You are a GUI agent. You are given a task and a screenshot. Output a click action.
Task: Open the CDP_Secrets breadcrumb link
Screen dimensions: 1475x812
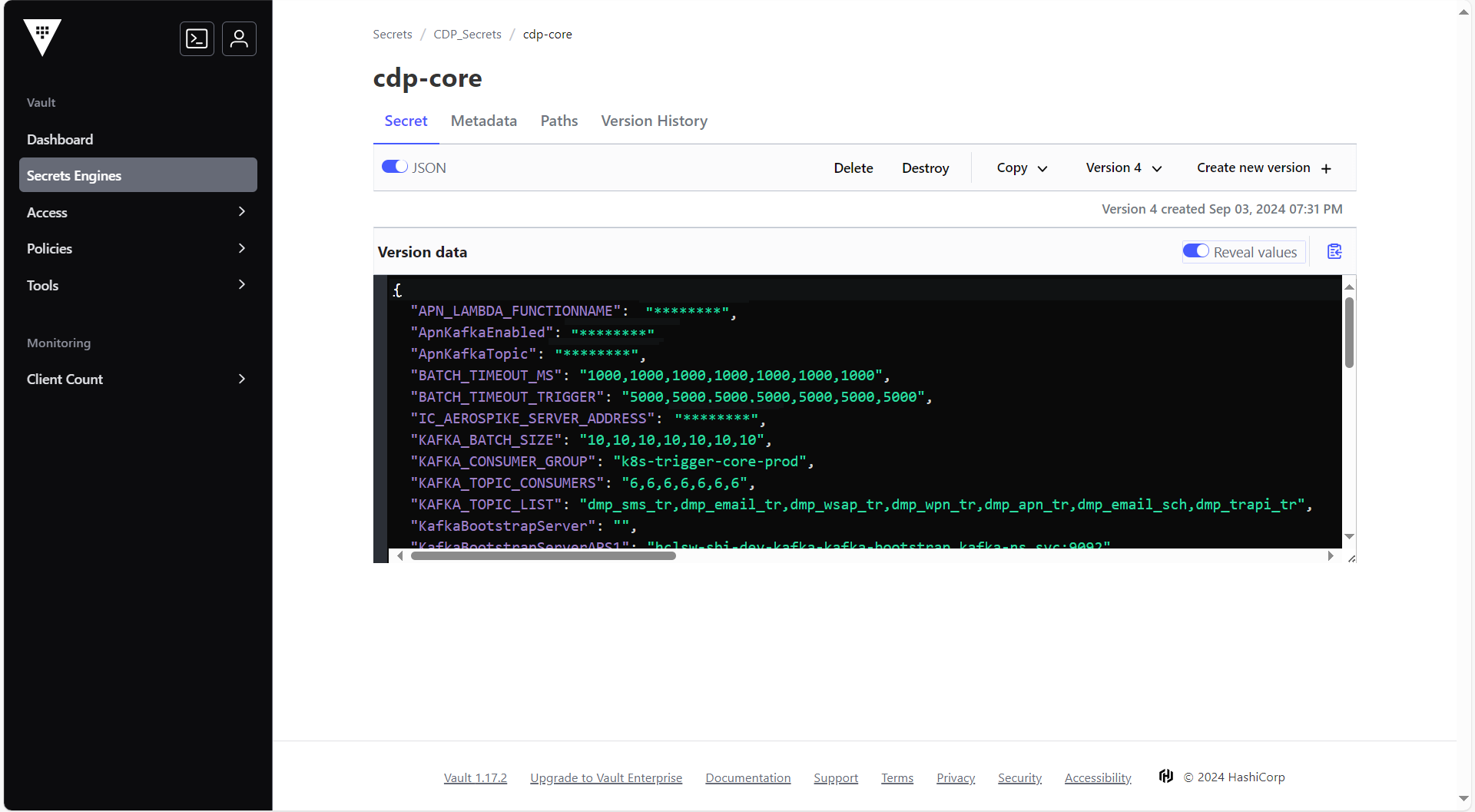point(467,34)
